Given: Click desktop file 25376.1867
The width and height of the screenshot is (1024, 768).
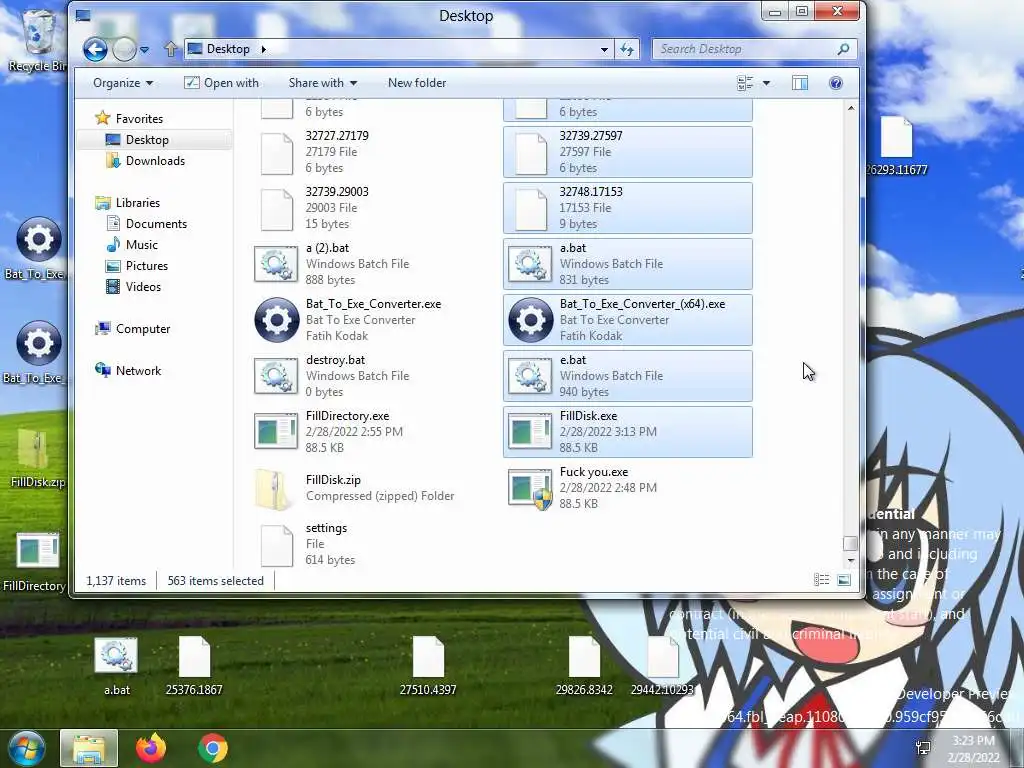Looking at the screenshot, I should tap(194, 666).
